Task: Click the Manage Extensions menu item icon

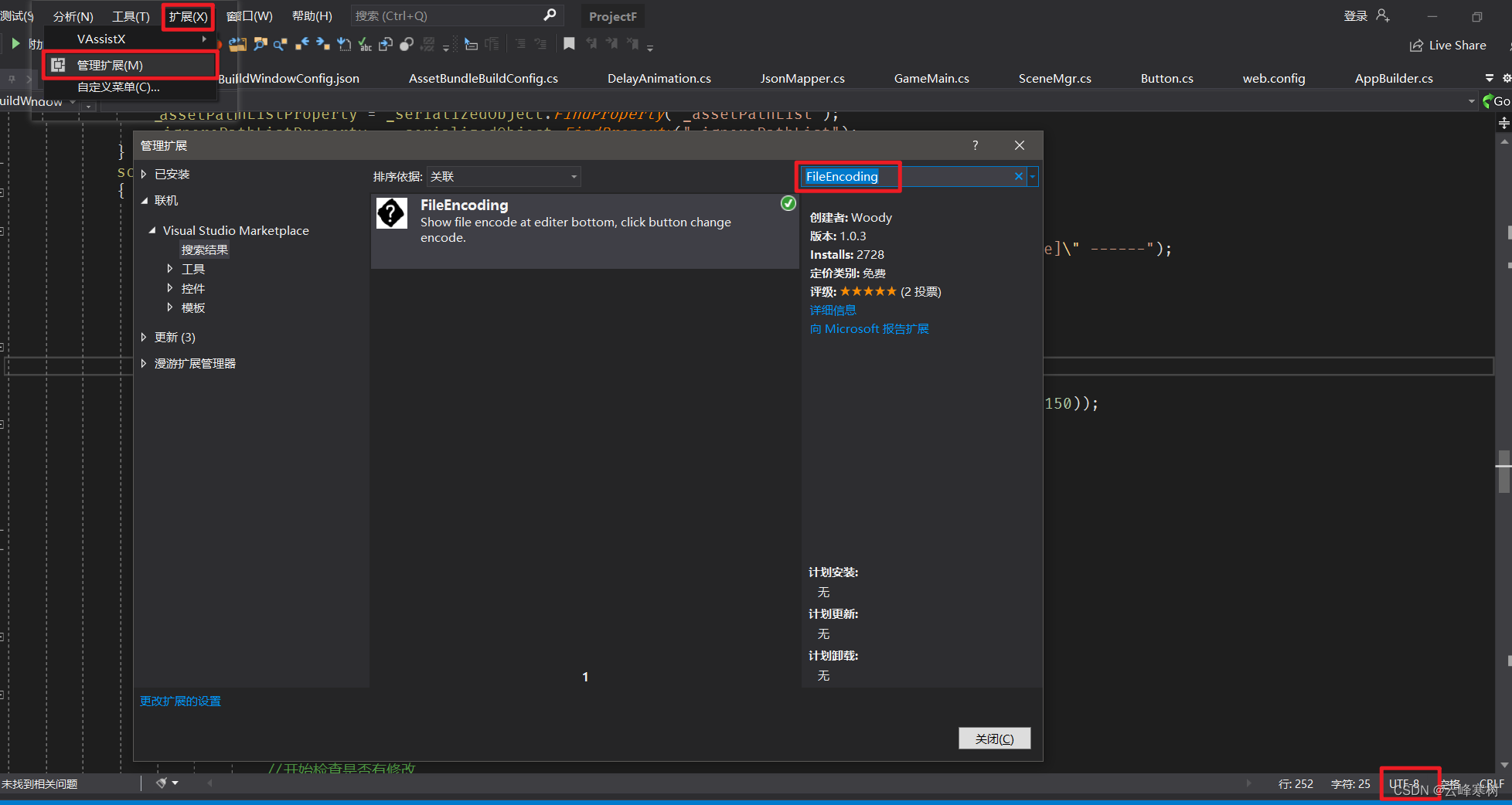Action: [58, 65]
